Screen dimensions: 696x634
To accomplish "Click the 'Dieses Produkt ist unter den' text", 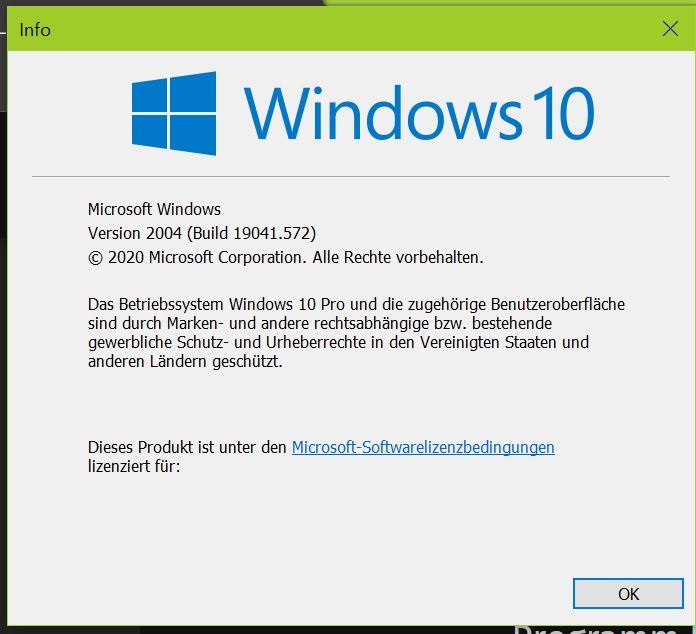I will tap(187, 447).
